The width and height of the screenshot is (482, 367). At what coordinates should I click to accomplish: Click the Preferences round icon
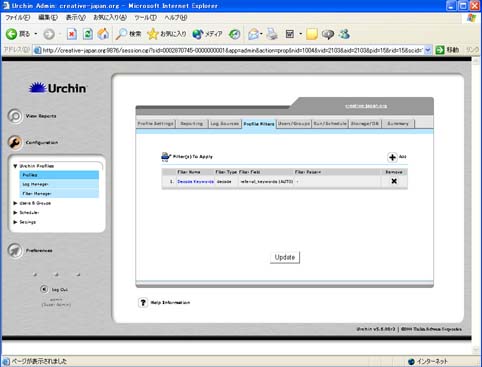[15, 250]
